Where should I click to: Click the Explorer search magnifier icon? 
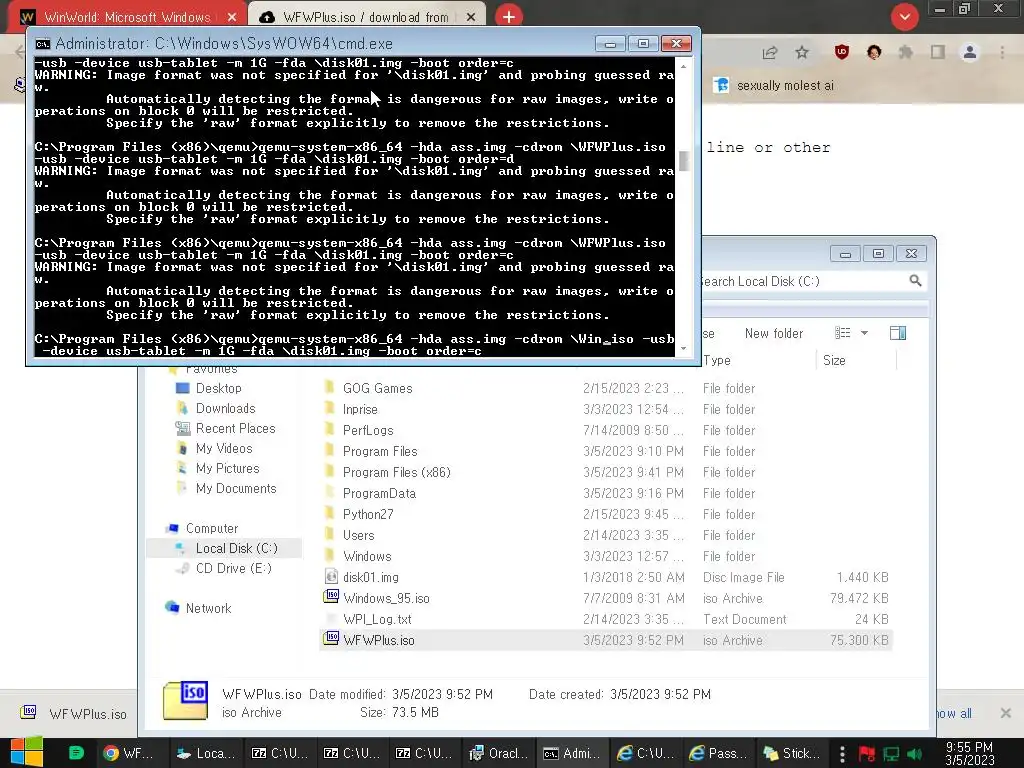[916, 281]
